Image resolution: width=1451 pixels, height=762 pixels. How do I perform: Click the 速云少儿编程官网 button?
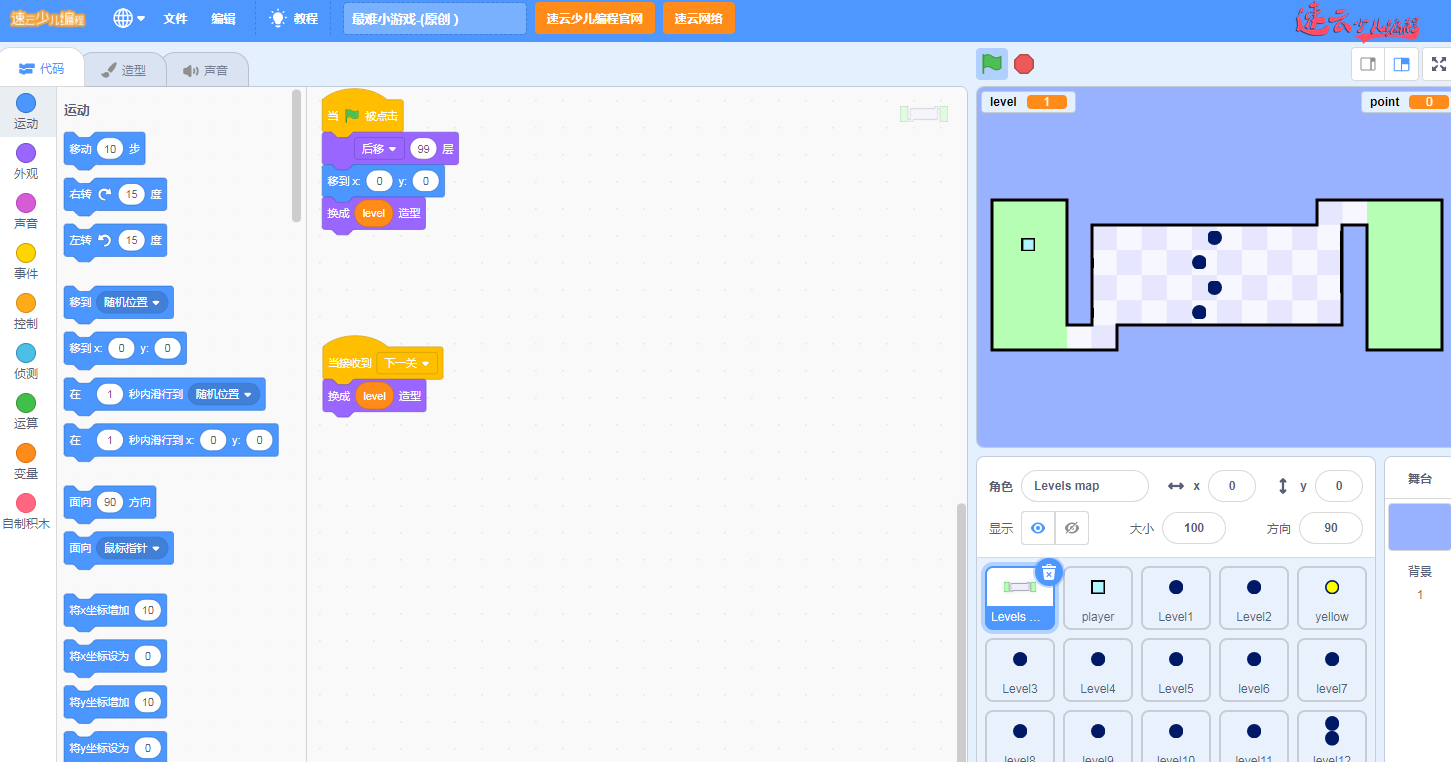[594, 18]
